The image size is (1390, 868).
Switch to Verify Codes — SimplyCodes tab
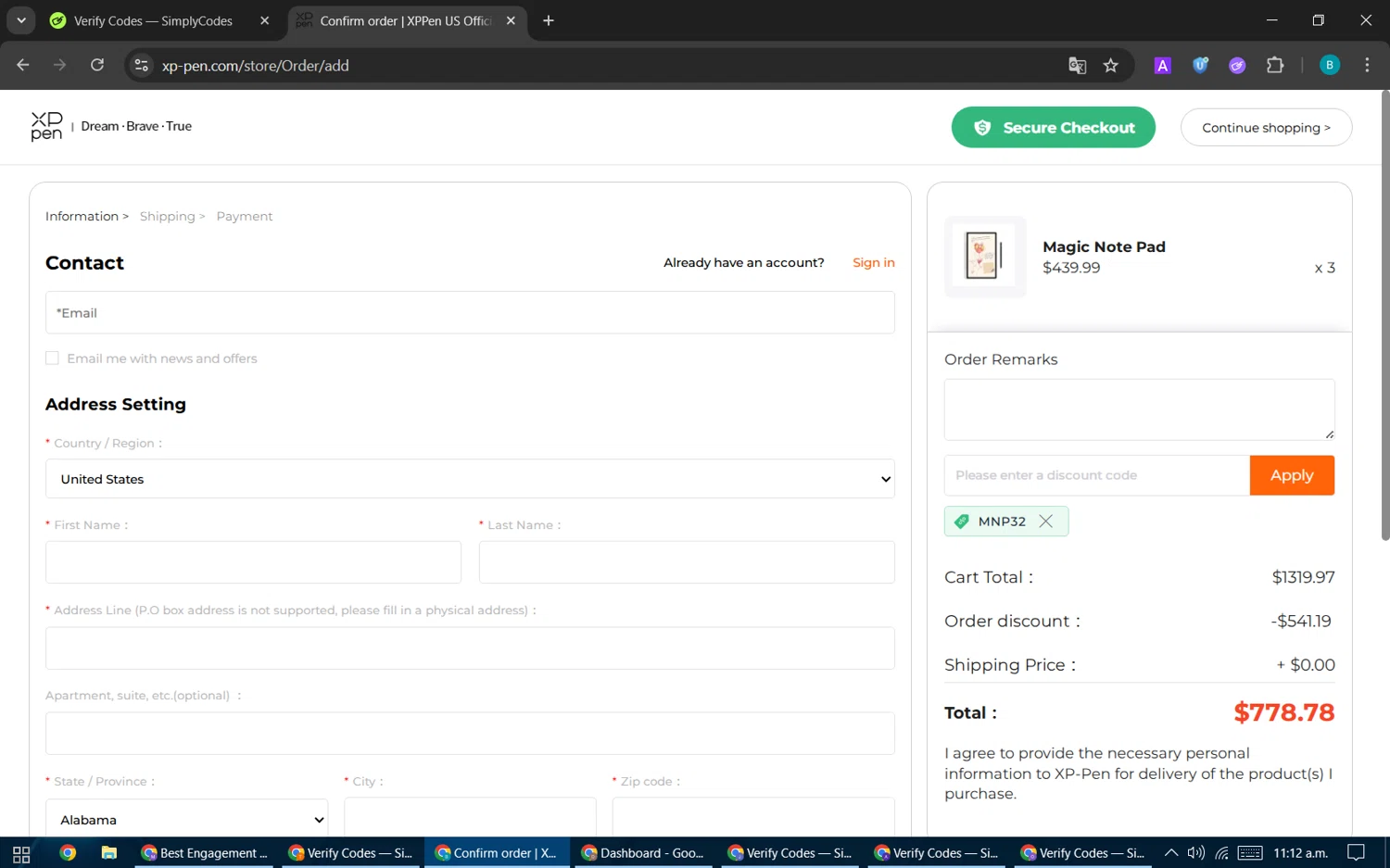coord(153,20)
